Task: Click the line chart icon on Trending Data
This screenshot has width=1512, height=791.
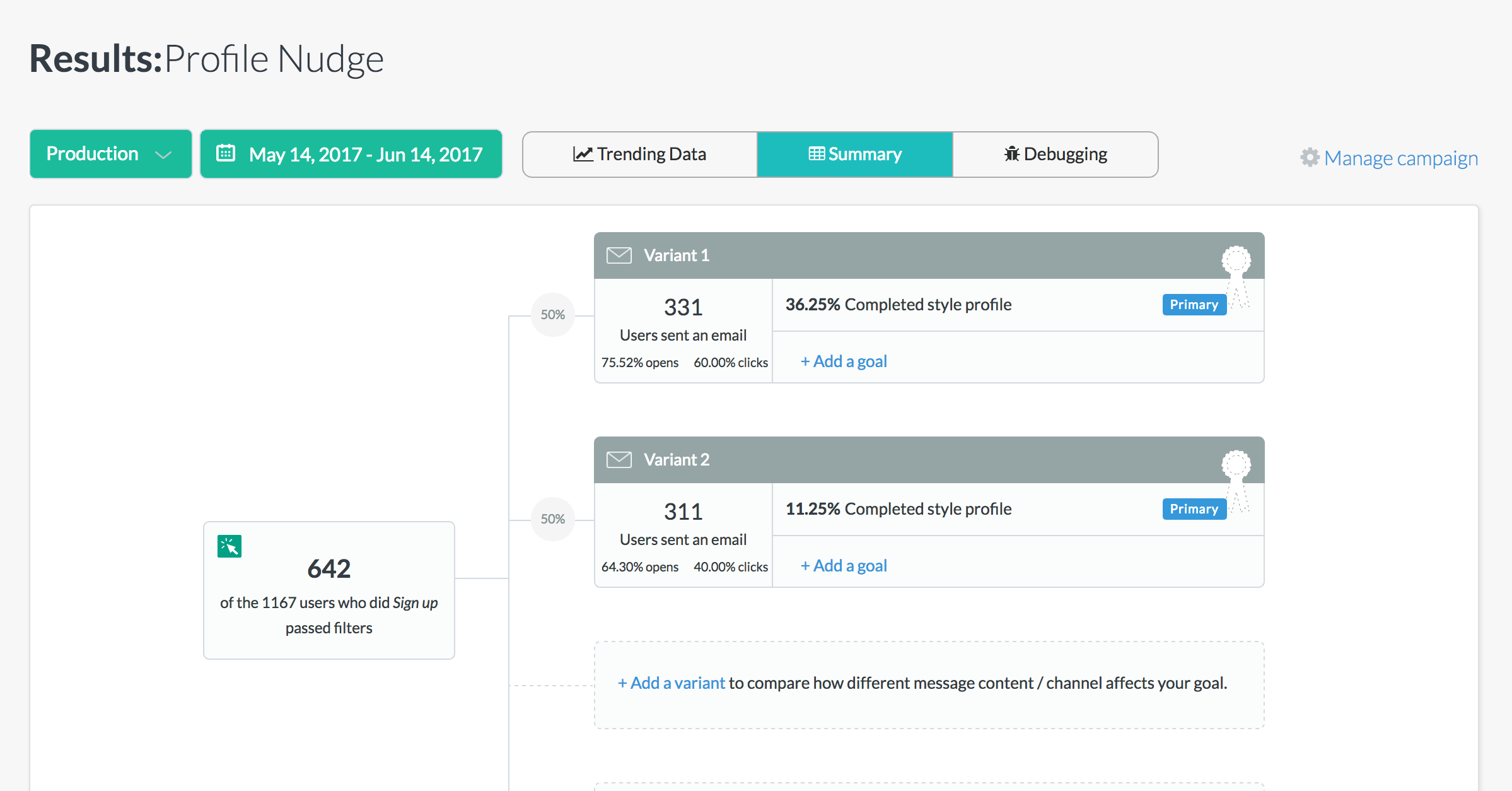Action: click(583, 154)
